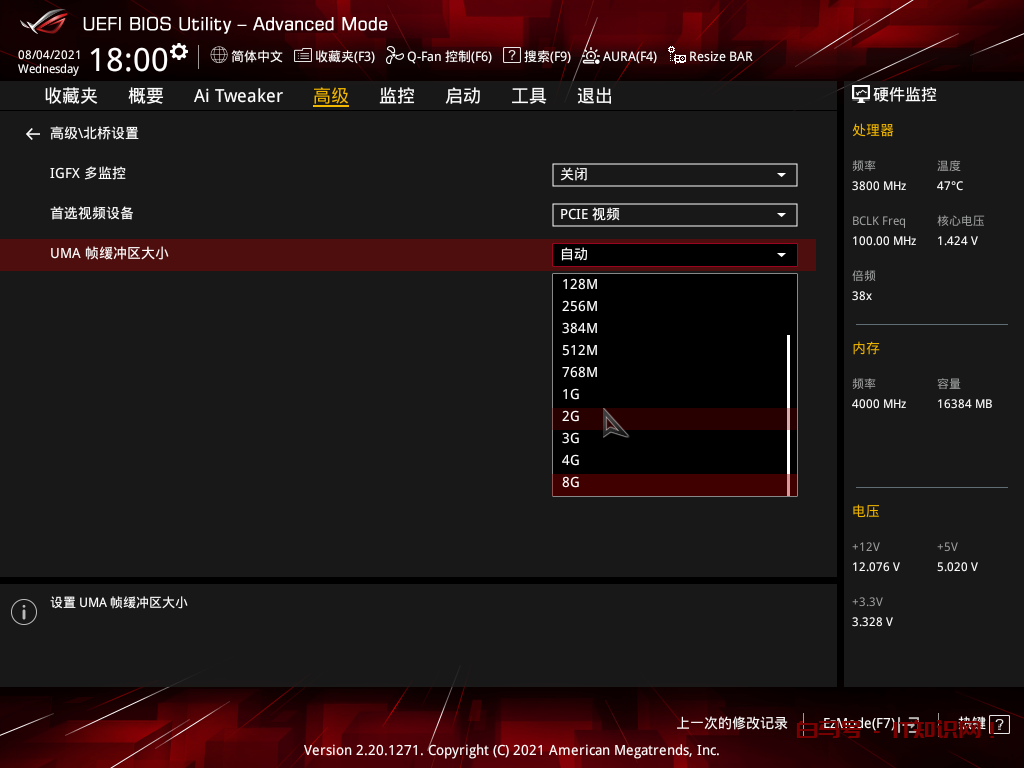Click the gear icon beside the clock
This screenshot has width=1024, height=768.
click(x=179, y=51)
